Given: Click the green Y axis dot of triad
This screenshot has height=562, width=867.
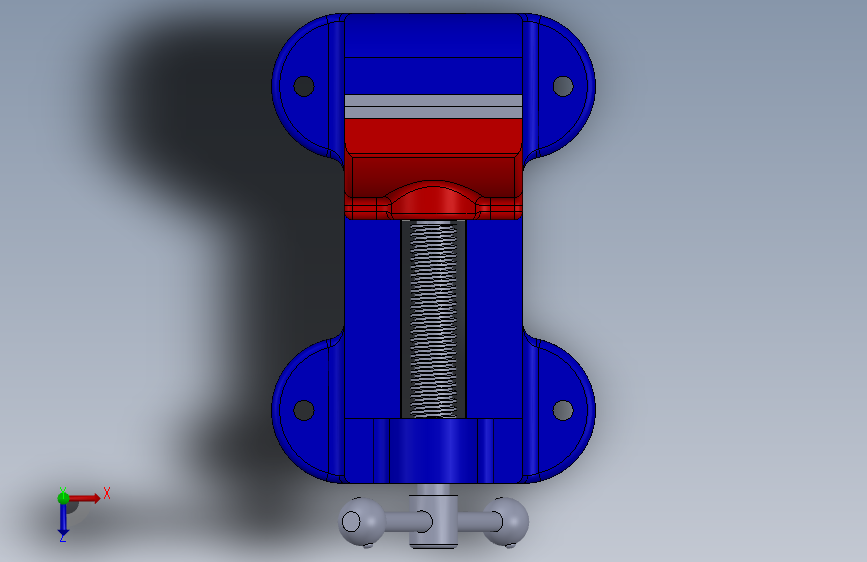Looking at the screenshot, I should [x=63, y=498].
